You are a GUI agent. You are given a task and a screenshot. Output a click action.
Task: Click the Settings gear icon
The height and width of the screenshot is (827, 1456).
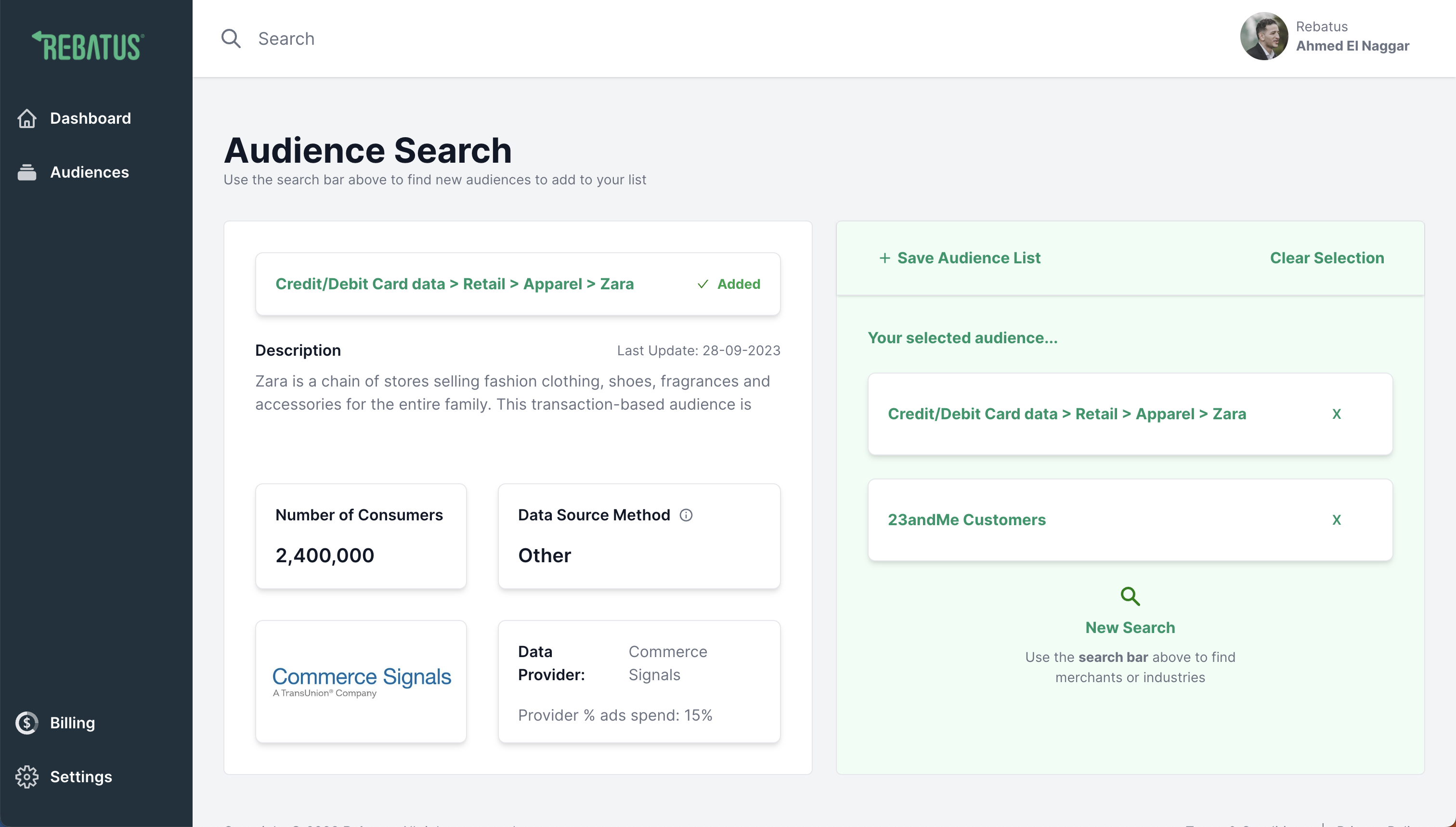pyautogui.click(x=26, y=776)
